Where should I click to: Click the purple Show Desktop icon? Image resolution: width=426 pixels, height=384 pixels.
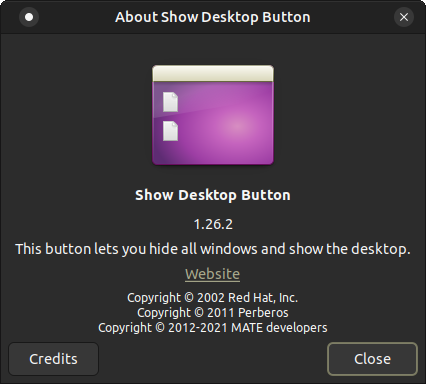click(213, 115)
